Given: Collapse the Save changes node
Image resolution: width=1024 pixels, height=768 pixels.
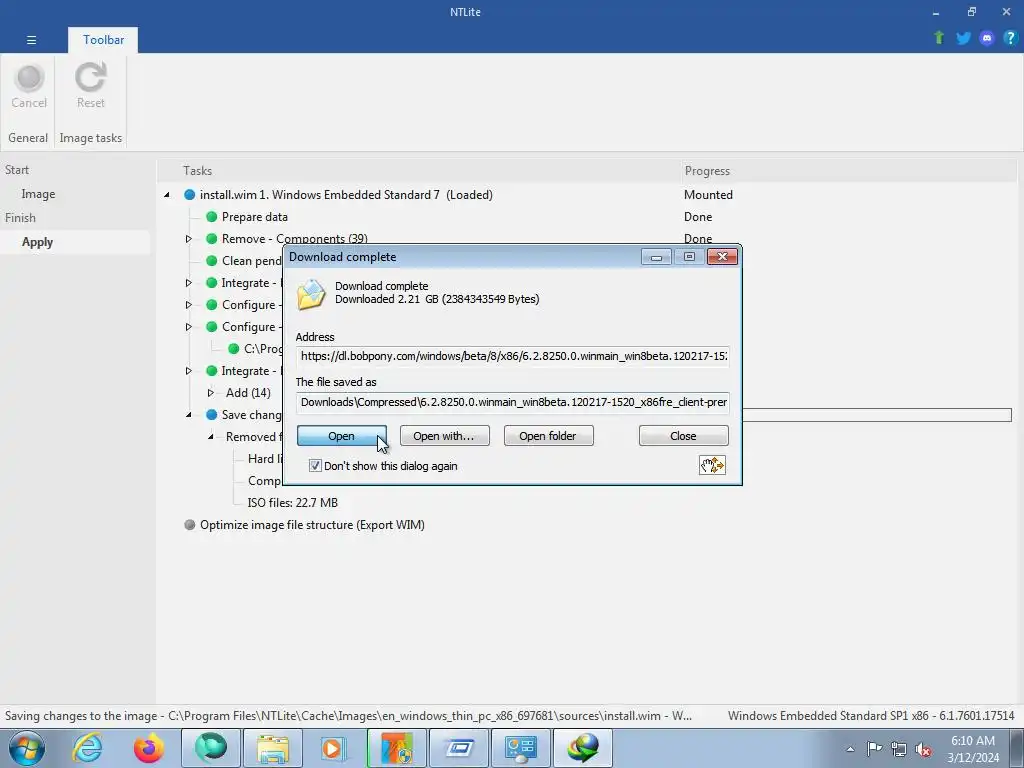Looking at the screenshot, I should (x=189, y=415).
